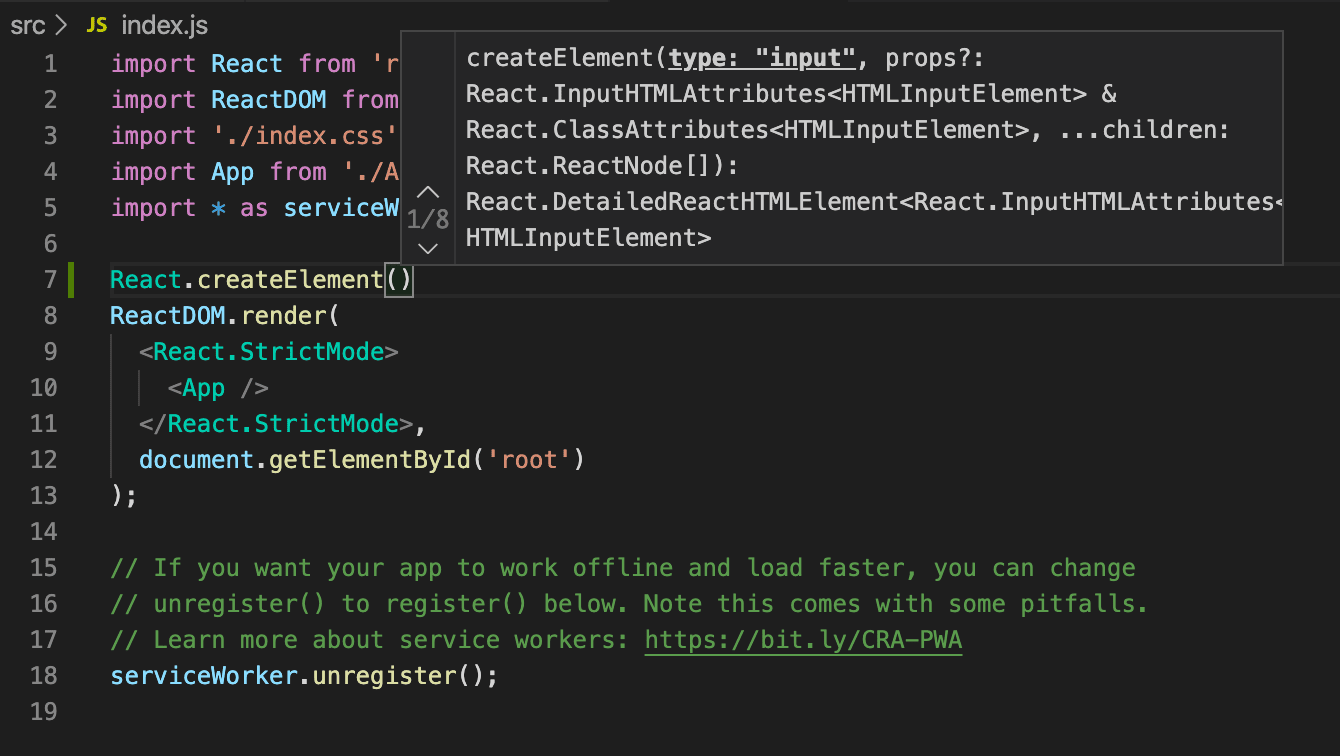
Task: Click the ReactDOM.render call on line 8
Action: tap(220, 315)
